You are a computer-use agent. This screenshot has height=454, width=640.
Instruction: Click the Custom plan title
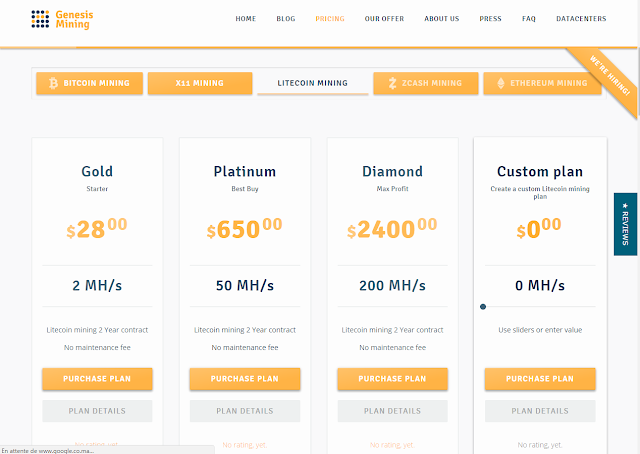tap(540, 171)
